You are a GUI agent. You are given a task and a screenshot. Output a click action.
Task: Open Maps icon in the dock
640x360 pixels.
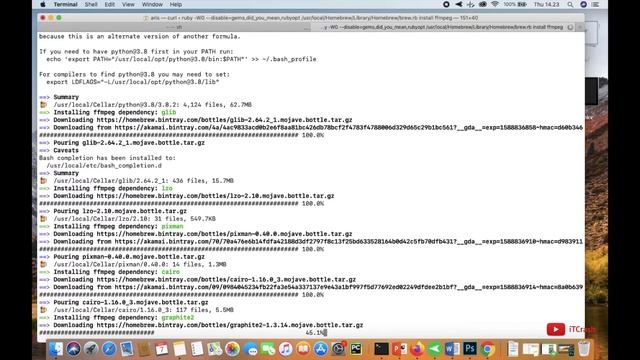coord(215,349)
